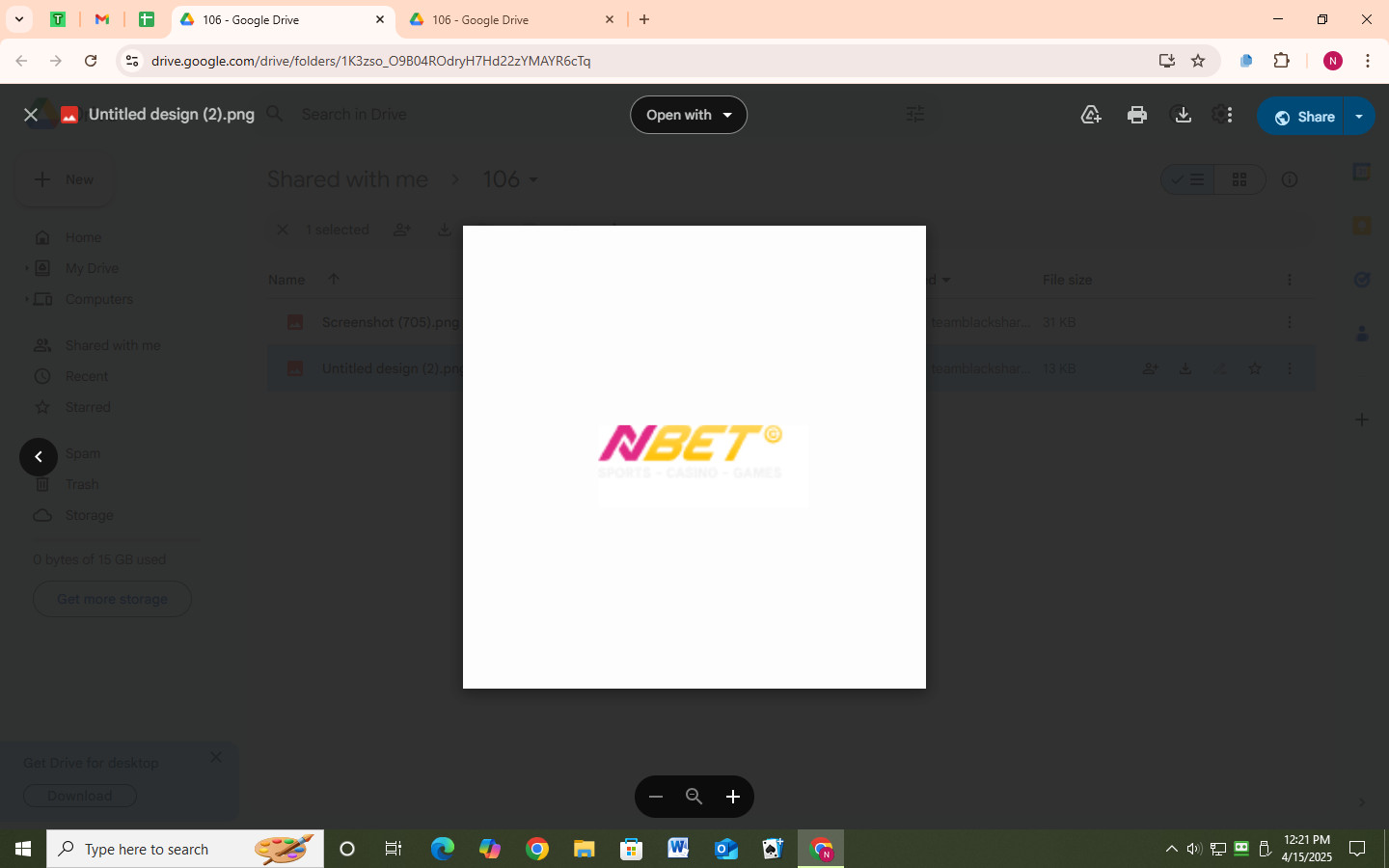Open the 106 folder dropdown

pyautogui.click(x=510, y=179)
